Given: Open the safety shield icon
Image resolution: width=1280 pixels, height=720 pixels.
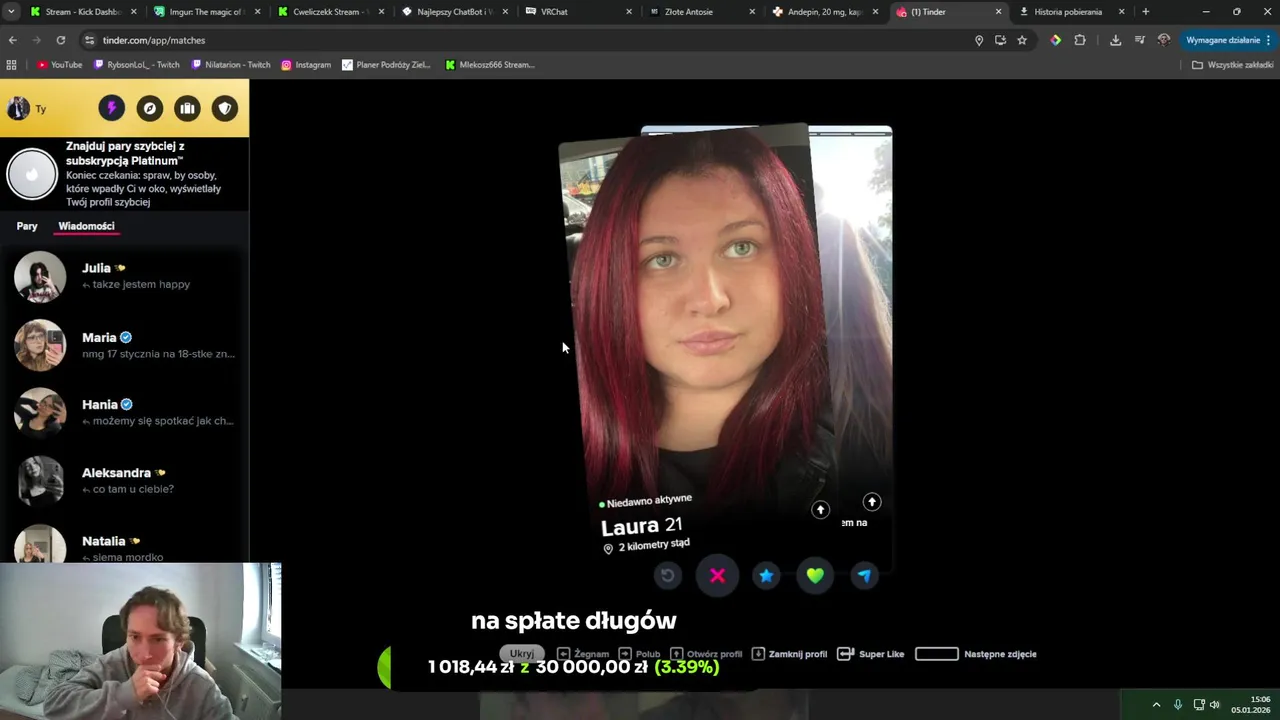Looking at the screenshot, I should (225, 108).
